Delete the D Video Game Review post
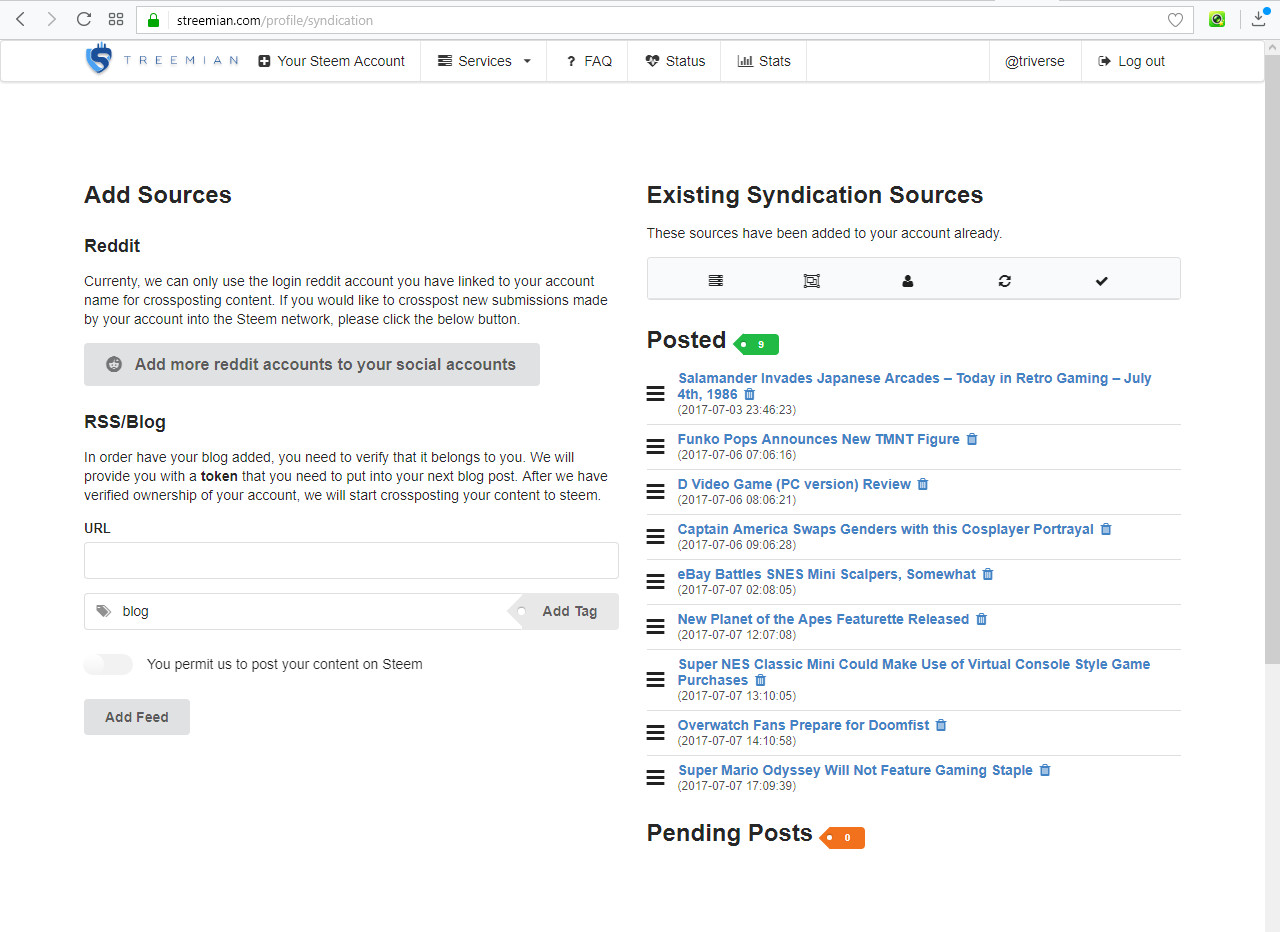1280x932 pixels. pyautogui.click(x=923, y=485)
